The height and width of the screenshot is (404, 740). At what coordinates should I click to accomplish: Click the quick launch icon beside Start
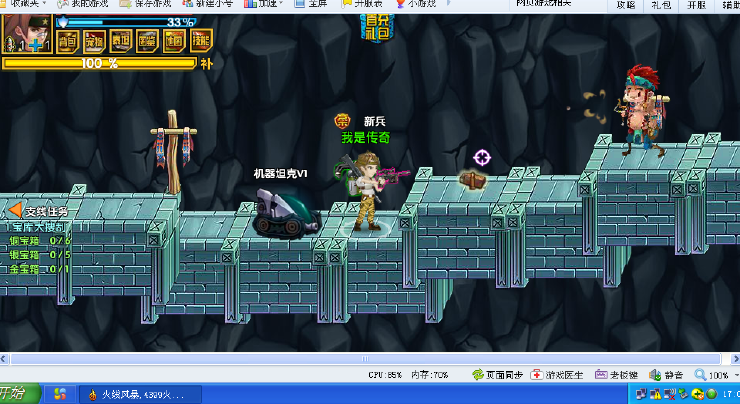[x=60, y=394]
